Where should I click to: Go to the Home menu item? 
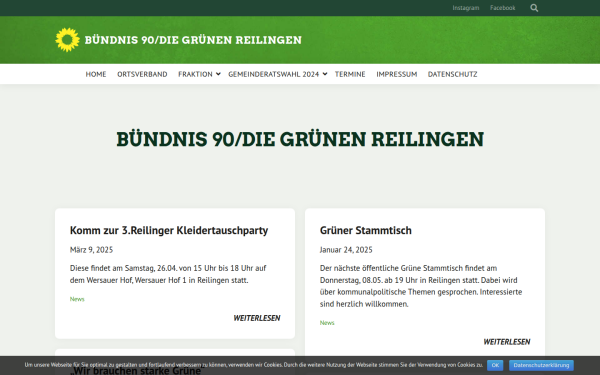[x=96, y=74]
